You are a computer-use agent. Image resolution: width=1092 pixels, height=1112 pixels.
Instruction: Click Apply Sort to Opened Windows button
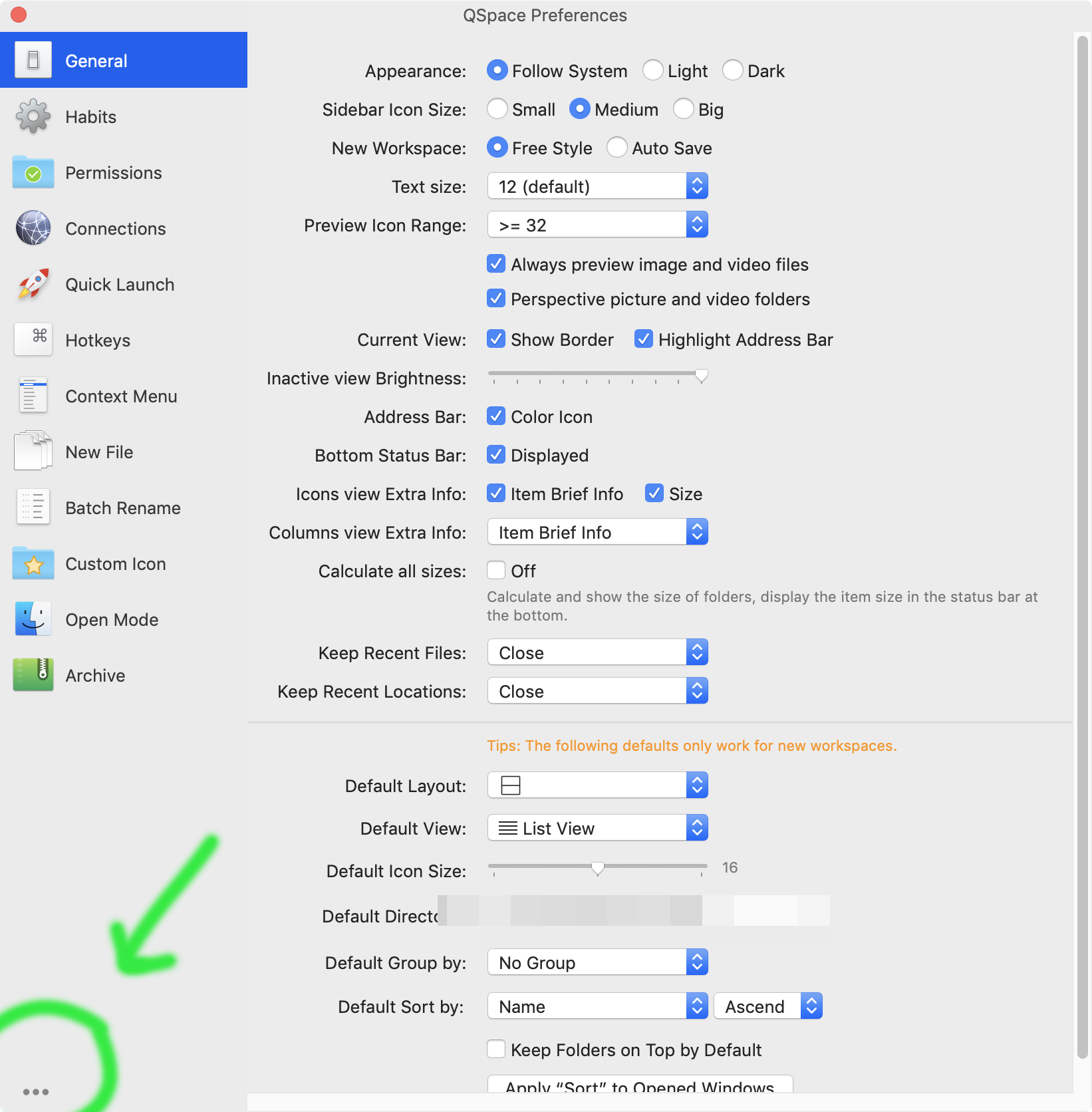[640, 1085]
